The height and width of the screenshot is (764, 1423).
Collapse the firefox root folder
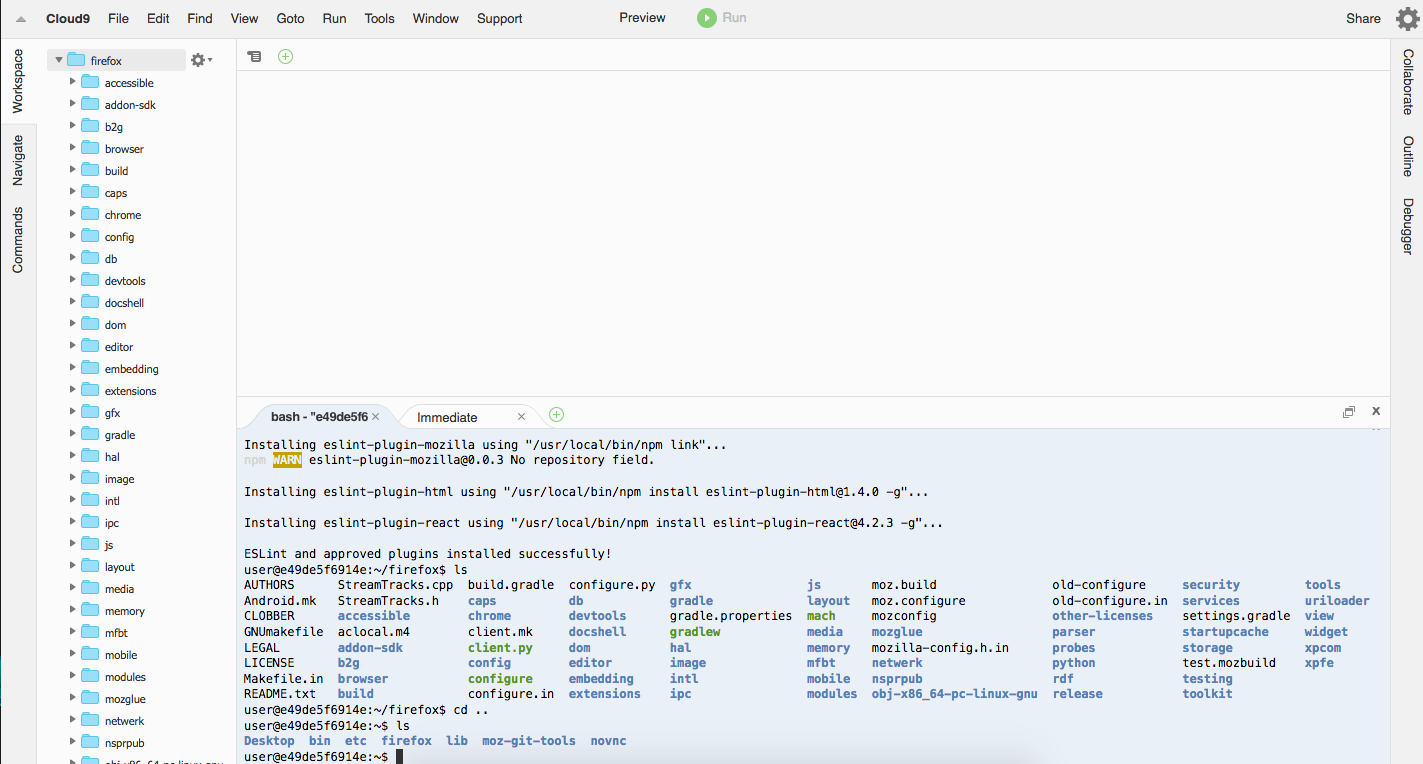click(x=59, y=60)
